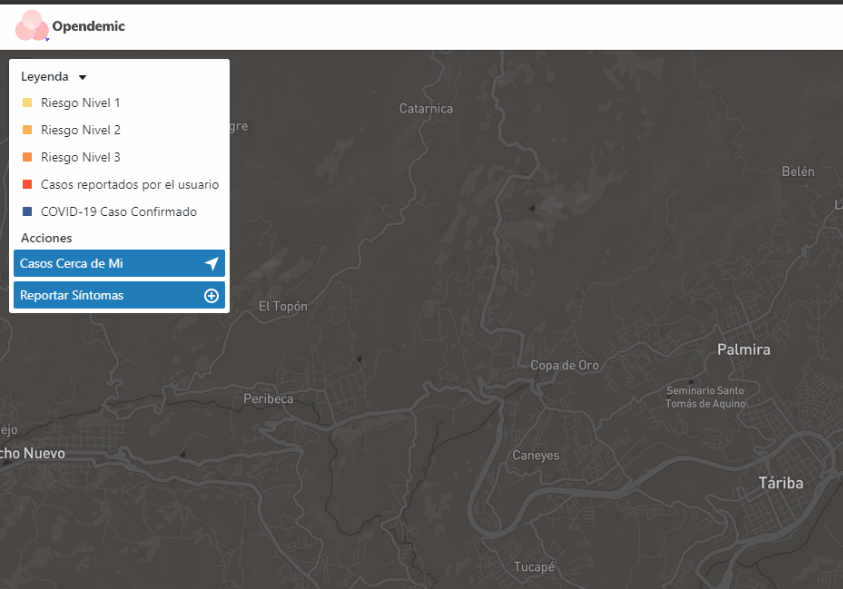Click the COVID-19 Caso Confirmado legend label

[x=118, y=212]
